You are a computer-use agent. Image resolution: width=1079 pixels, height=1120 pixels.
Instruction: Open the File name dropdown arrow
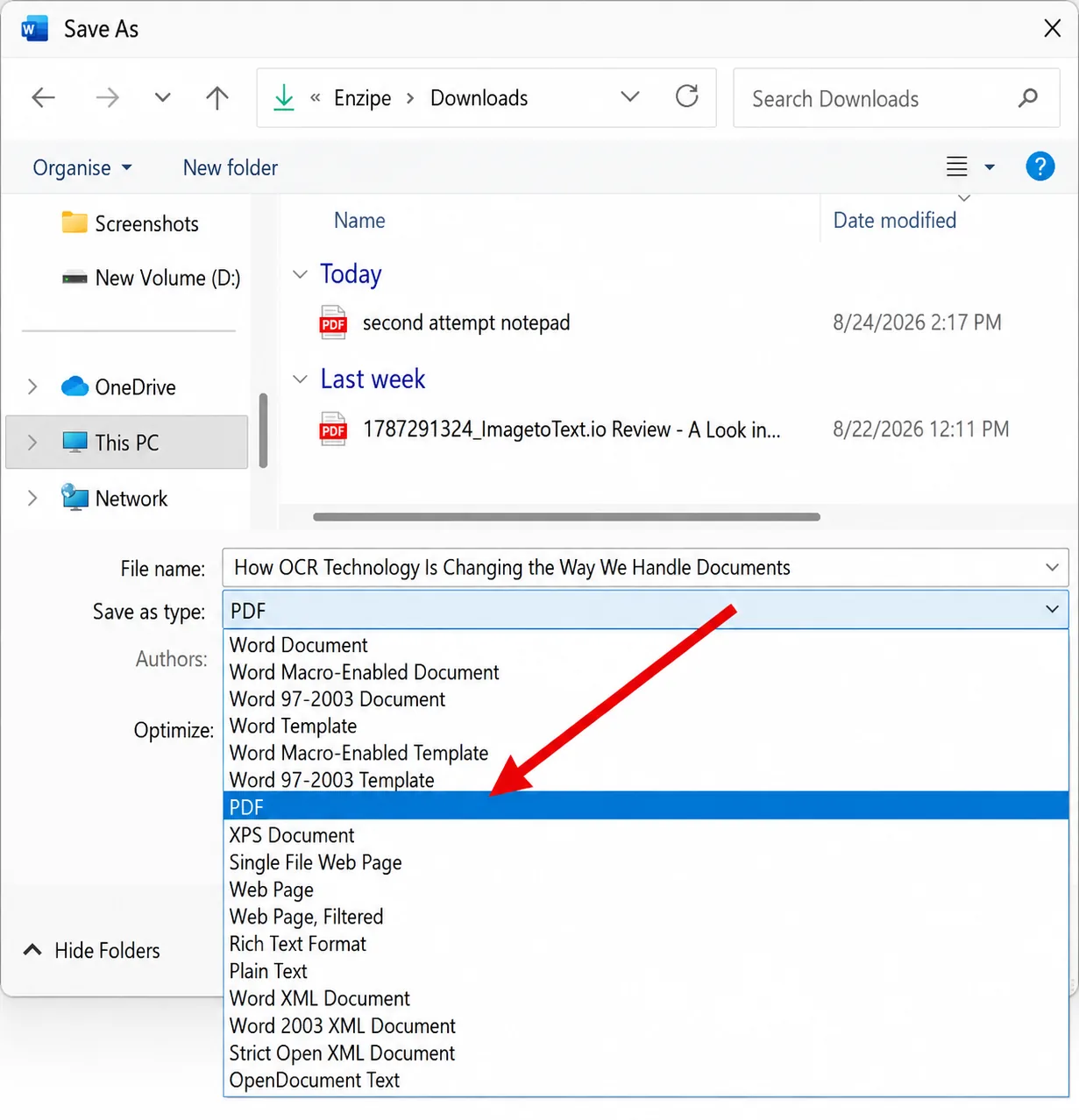pos(1052,567)
